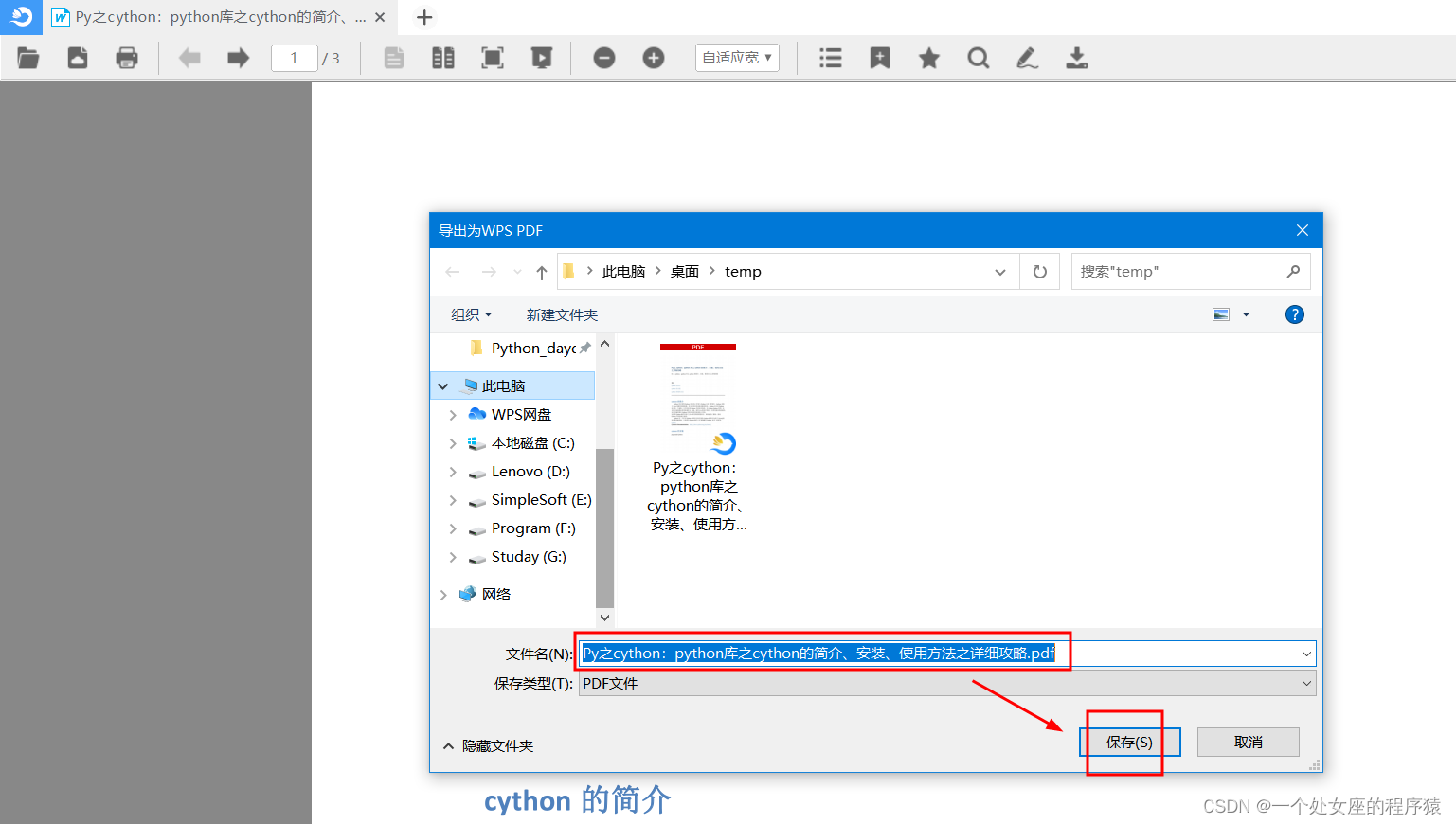Refresh the temp folder view
The width and height of the screenshot is (1456, 824).
point(1040,272)
